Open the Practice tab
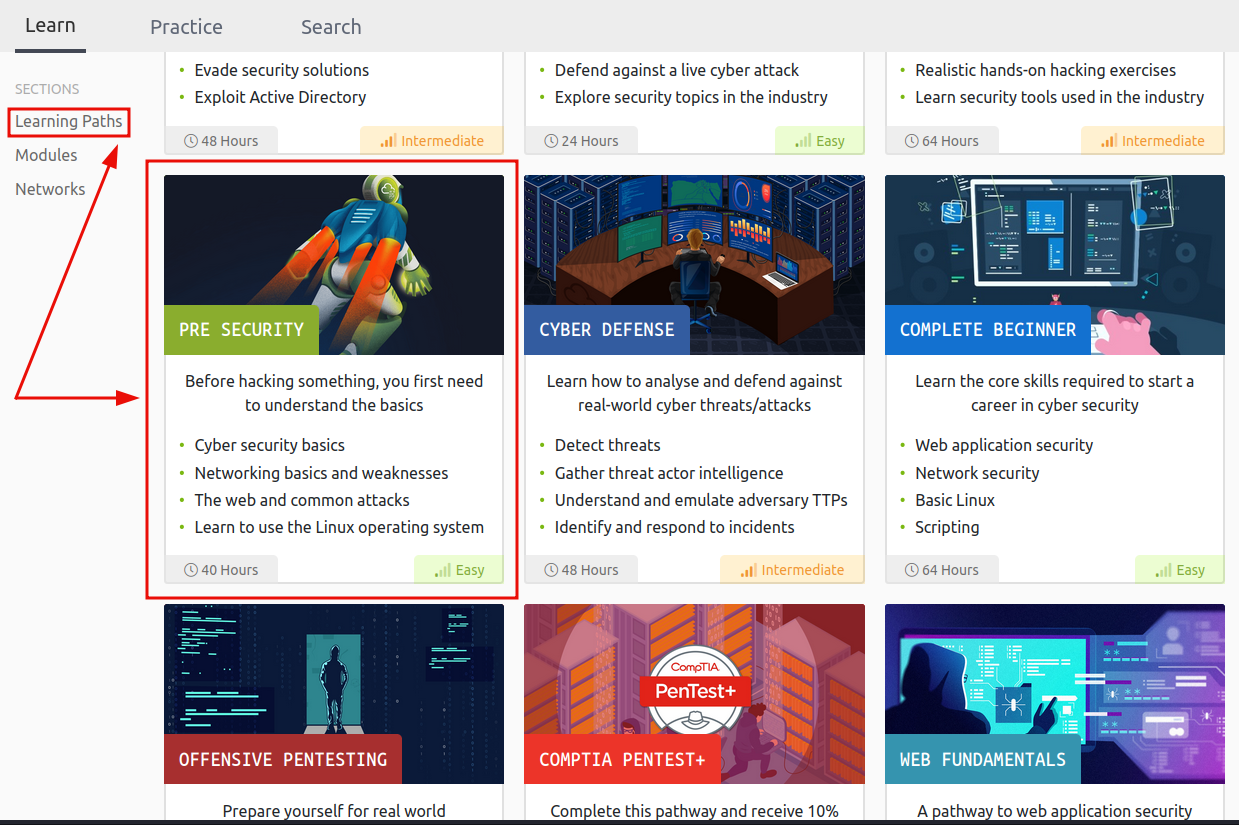The width and height of the screenshot is (1239, 825). (186, 26)
